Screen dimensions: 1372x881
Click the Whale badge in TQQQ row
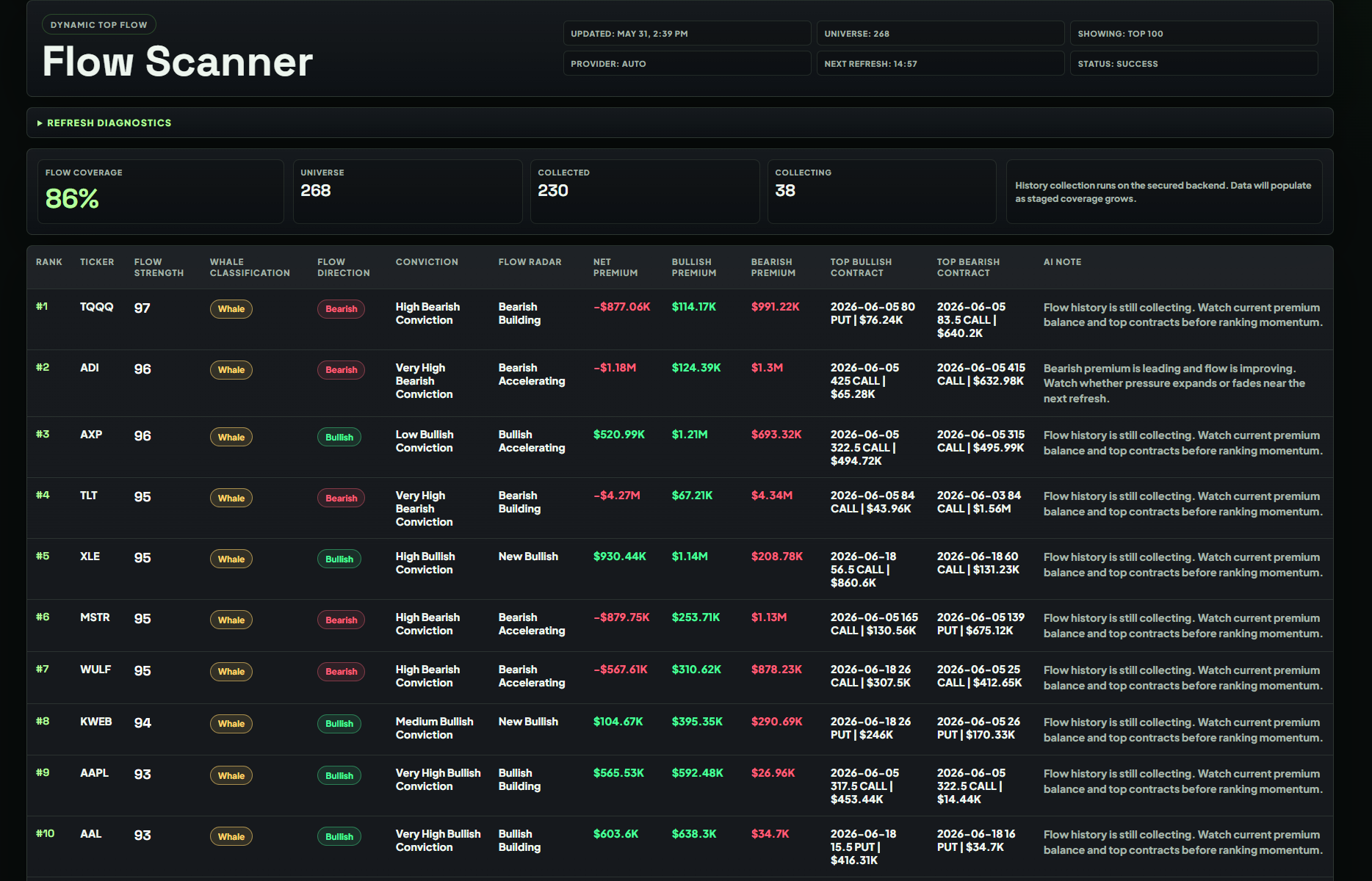coord(231,309)
